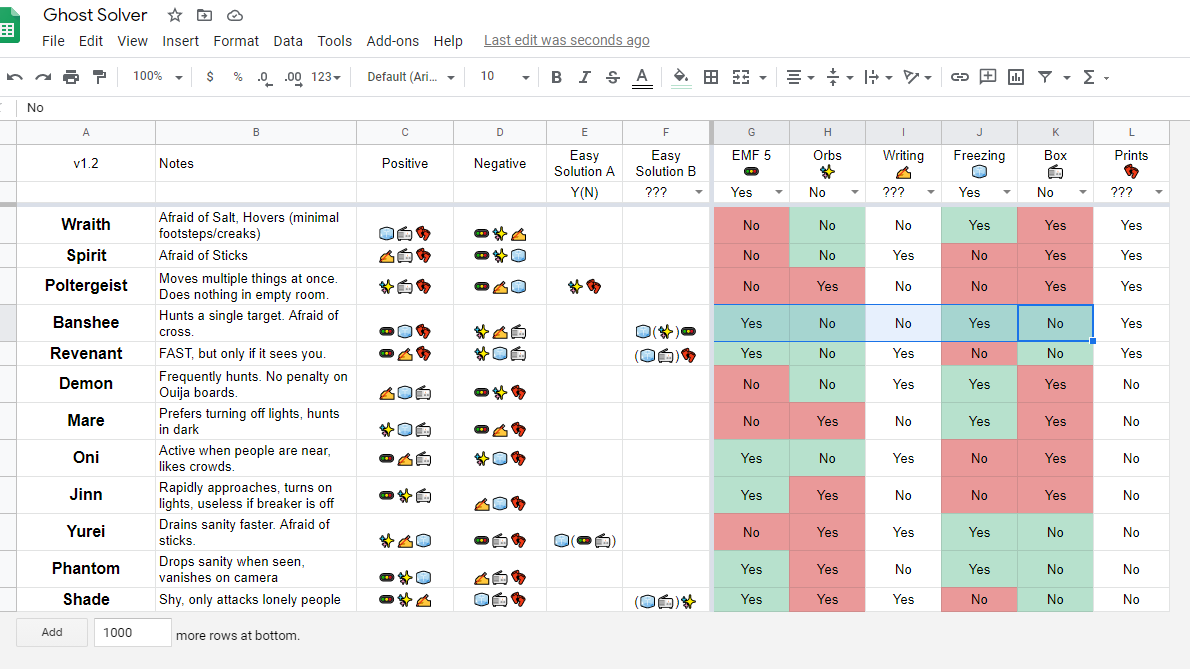
Task: Open the text wrapping dropdown
Action: (x=878, y=77)
